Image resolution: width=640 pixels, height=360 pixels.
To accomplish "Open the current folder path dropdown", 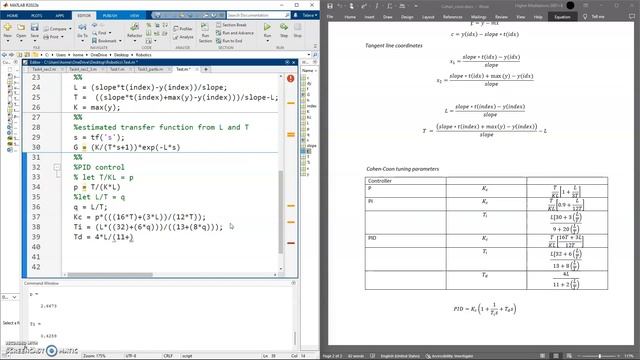I will 309,55.
